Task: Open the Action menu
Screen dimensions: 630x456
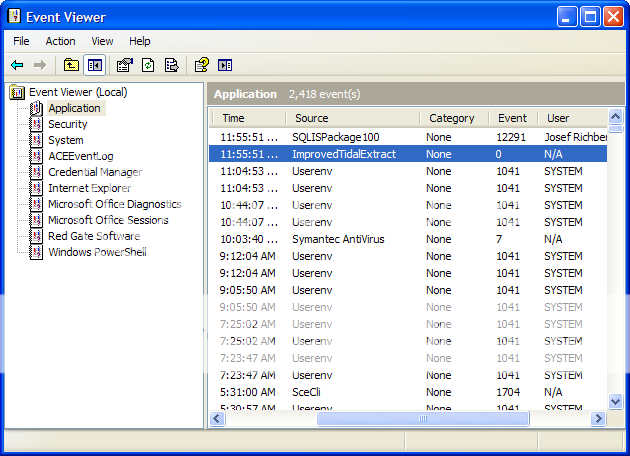Action: pos(60,41)
